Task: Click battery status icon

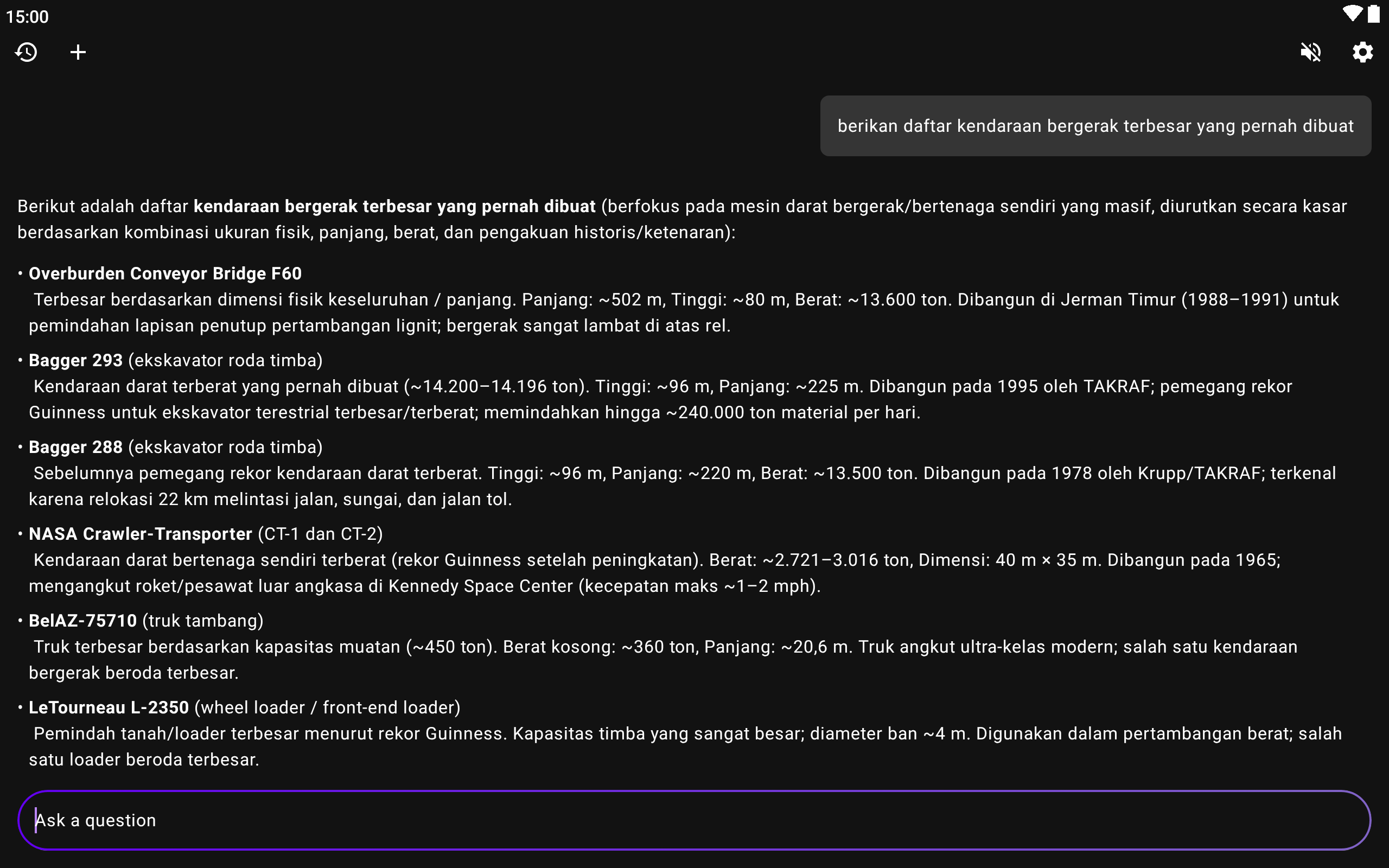Action: [1373, 14]
